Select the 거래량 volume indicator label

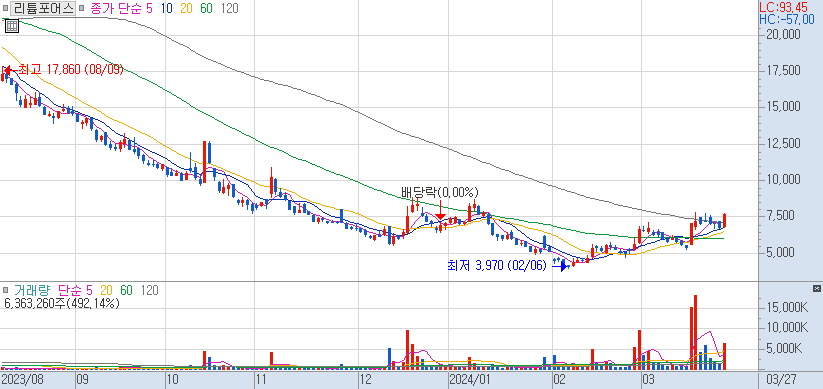tap(31, 290)
